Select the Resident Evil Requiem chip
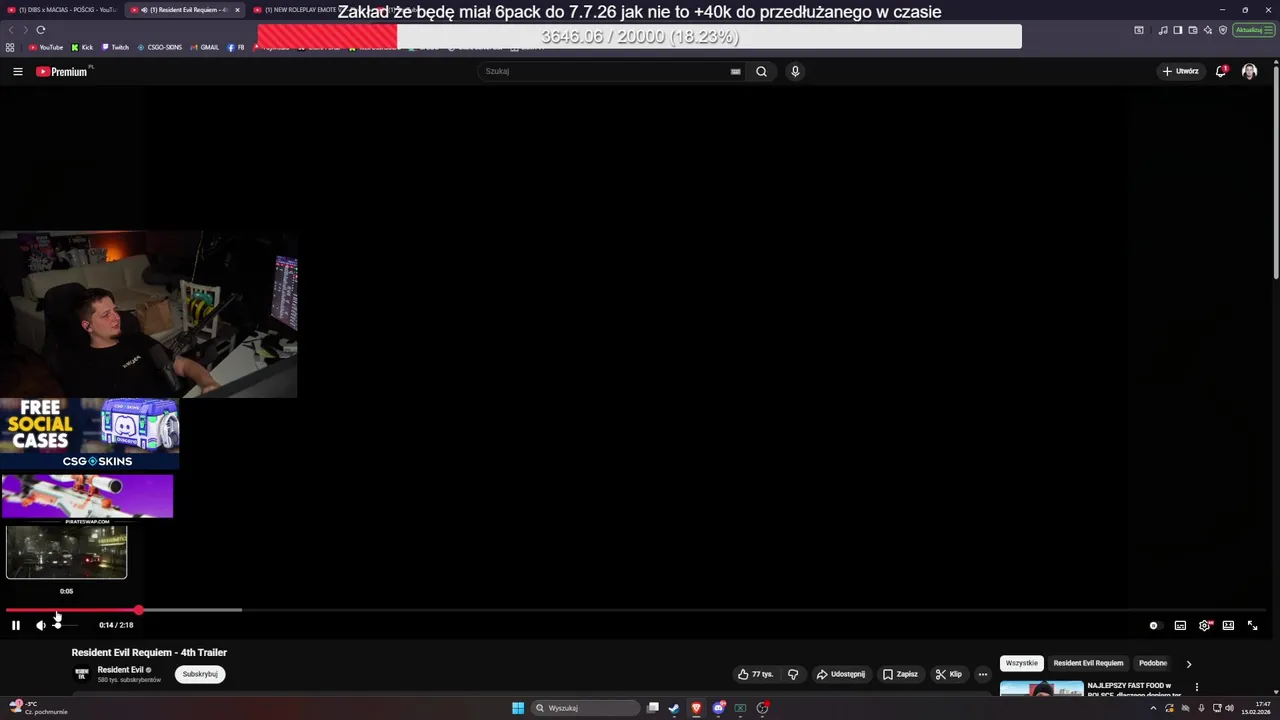This screenshot has height=720, width=1280. [1088, 663]
